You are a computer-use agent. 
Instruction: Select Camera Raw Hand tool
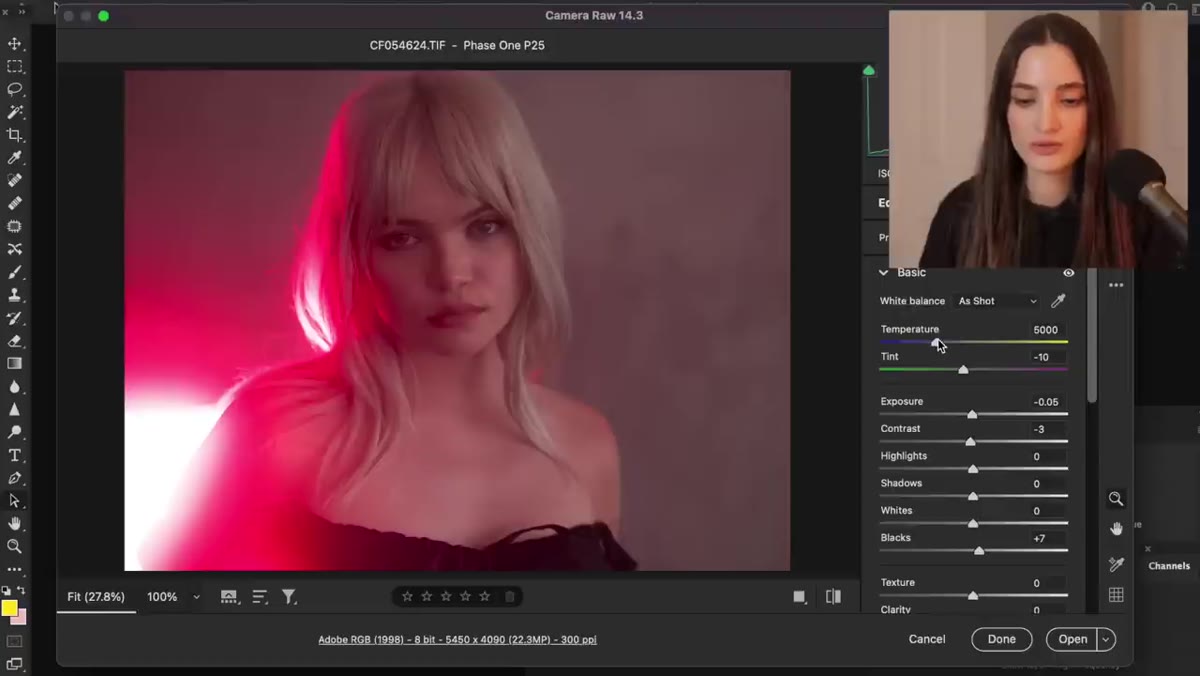[x=1116, y=528]
